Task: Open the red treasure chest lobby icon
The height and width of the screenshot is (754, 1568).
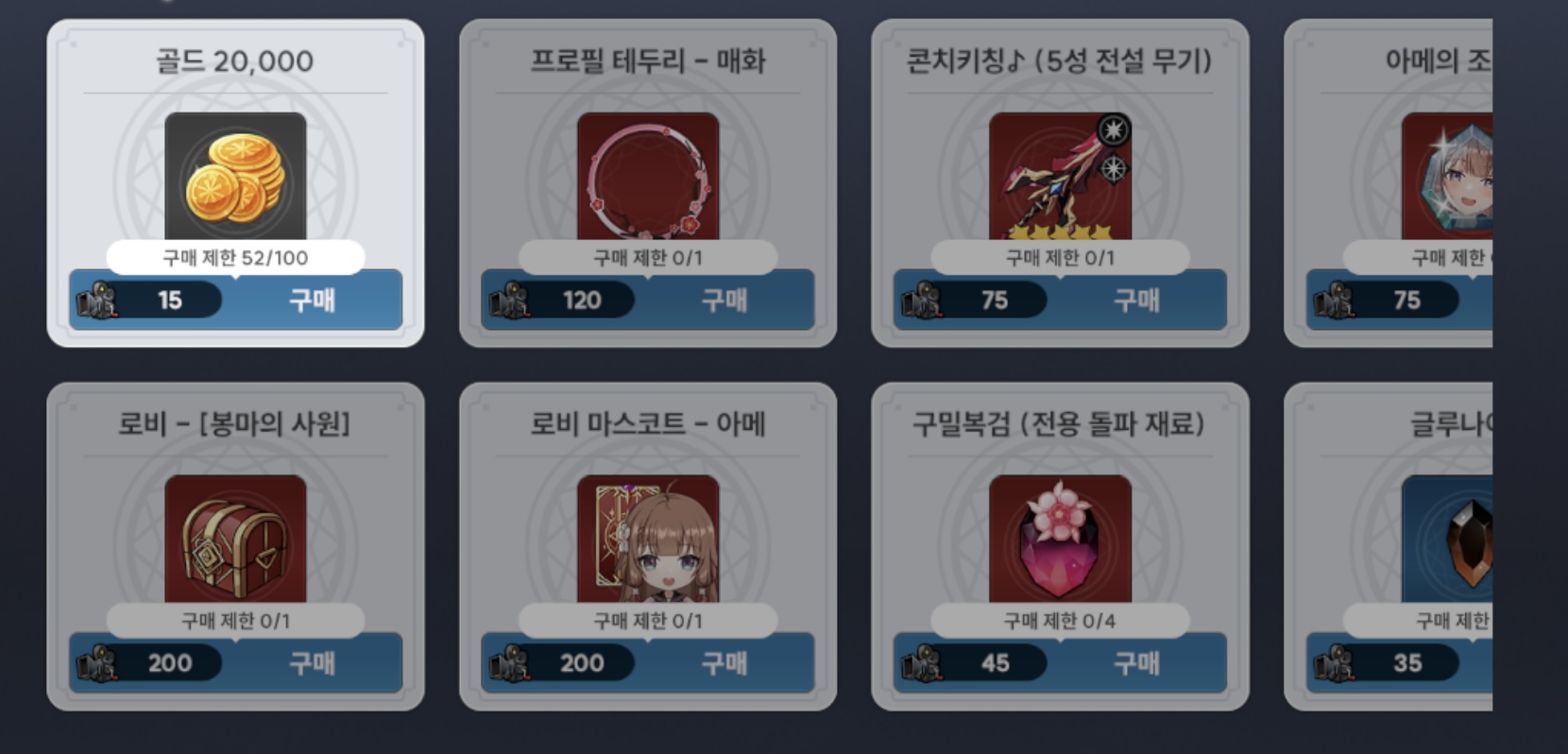Action: 235,540
